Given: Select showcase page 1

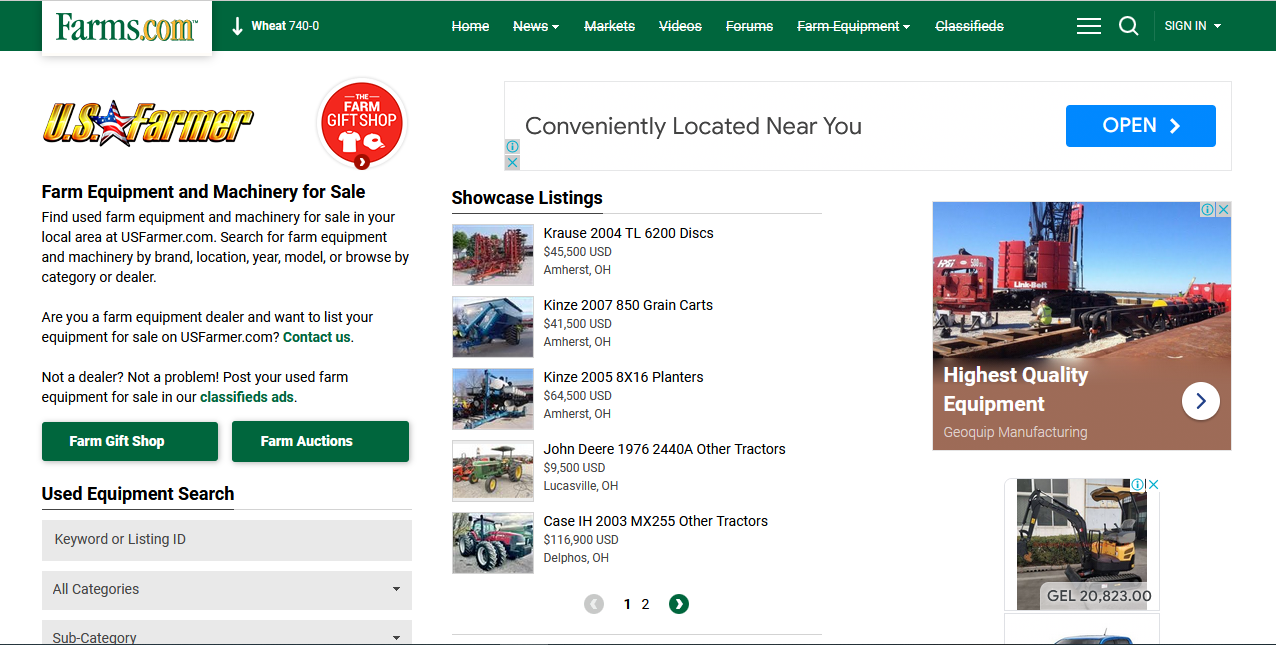Looking at the screenshot, I should (627, 604).
